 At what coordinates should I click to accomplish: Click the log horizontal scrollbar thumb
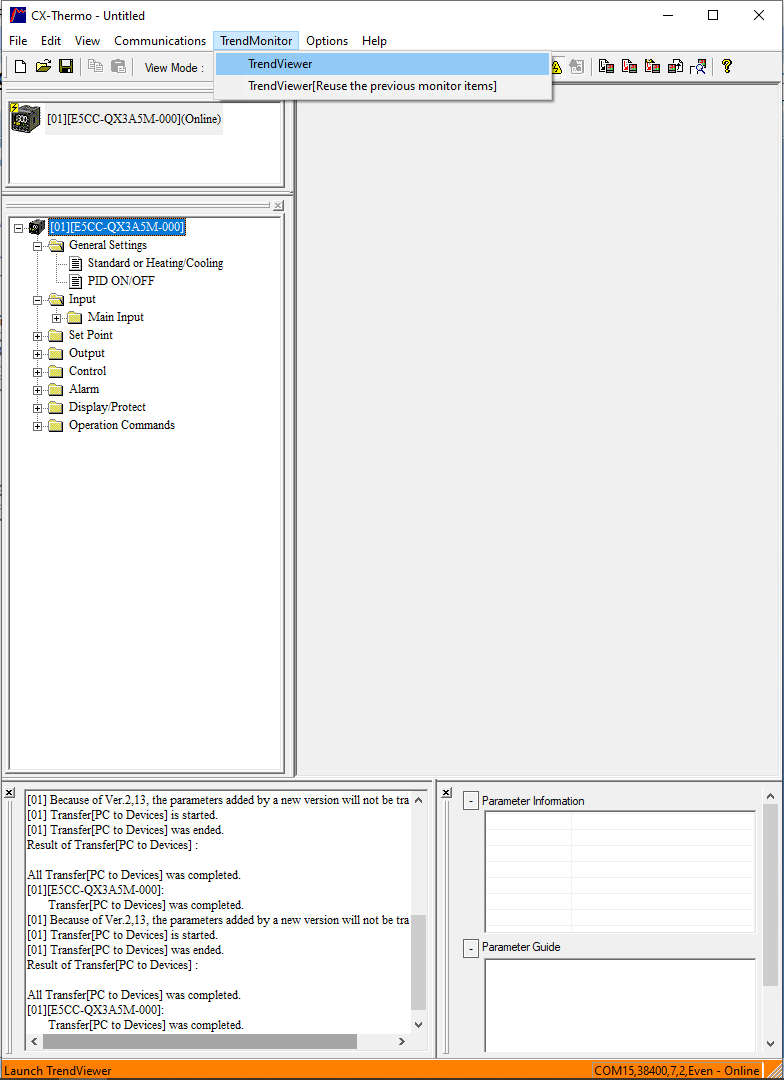(200, 1041)
